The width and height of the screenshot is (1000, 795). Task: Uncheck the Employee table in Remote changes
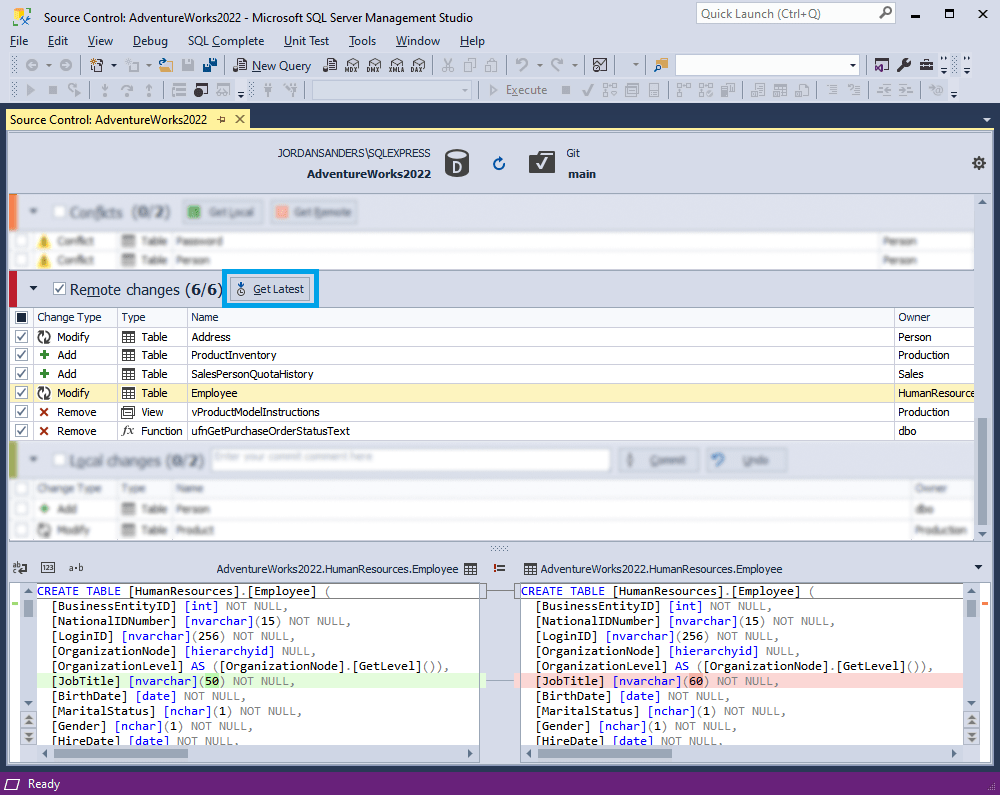(21, 392)
